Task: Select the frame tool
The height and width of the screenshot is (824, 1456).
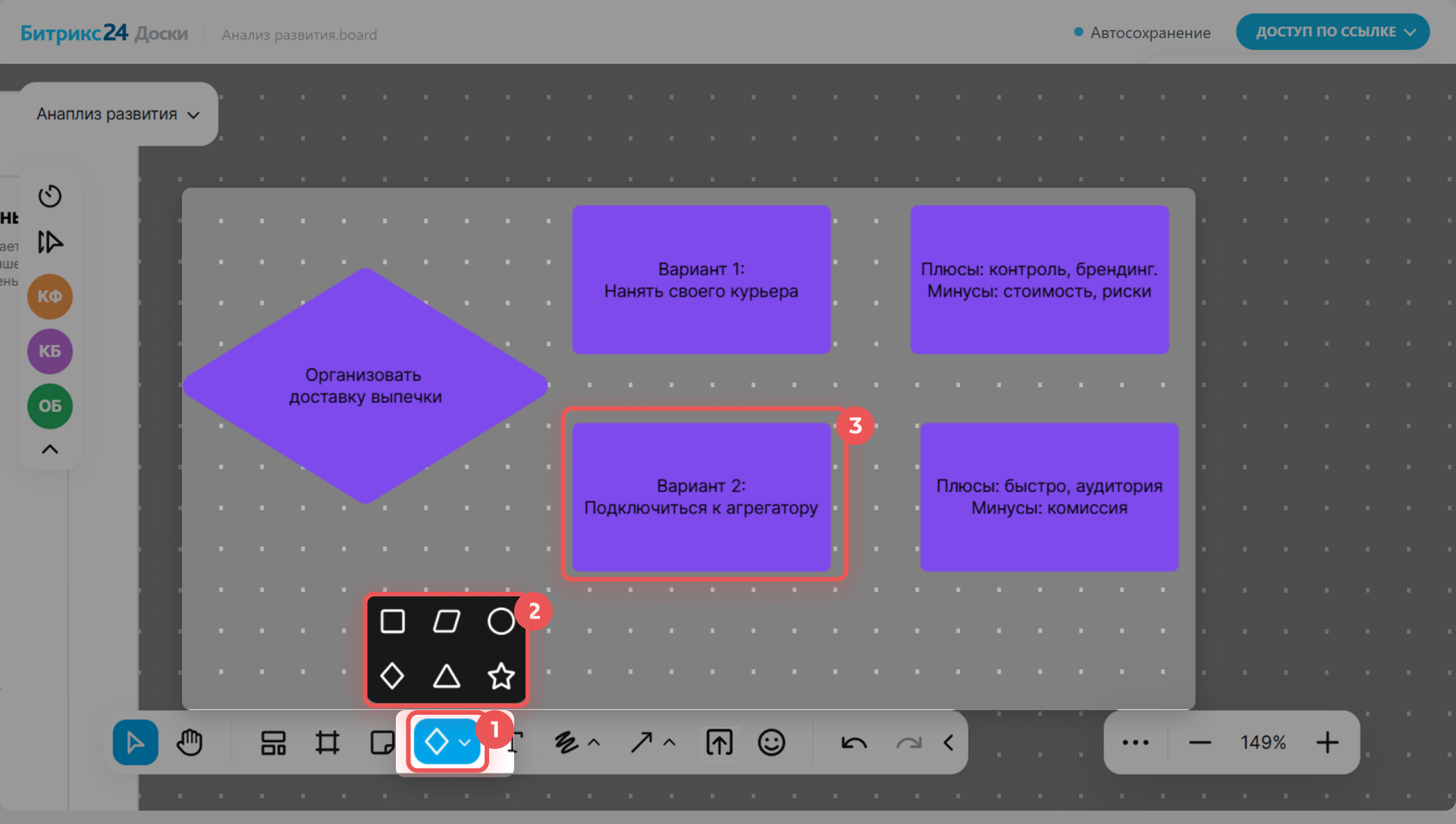Action: point(328,742)
